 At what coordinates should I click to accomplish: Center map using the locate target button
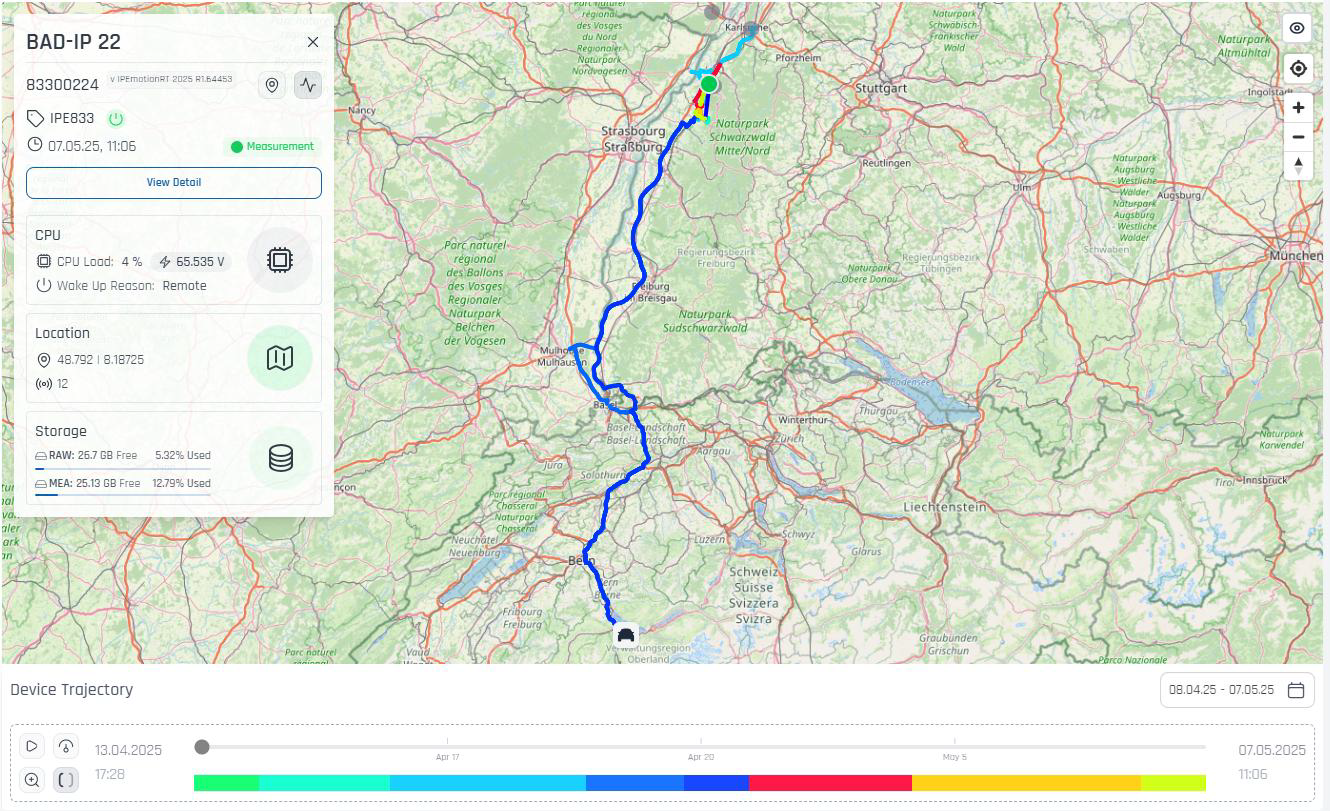1297,69
